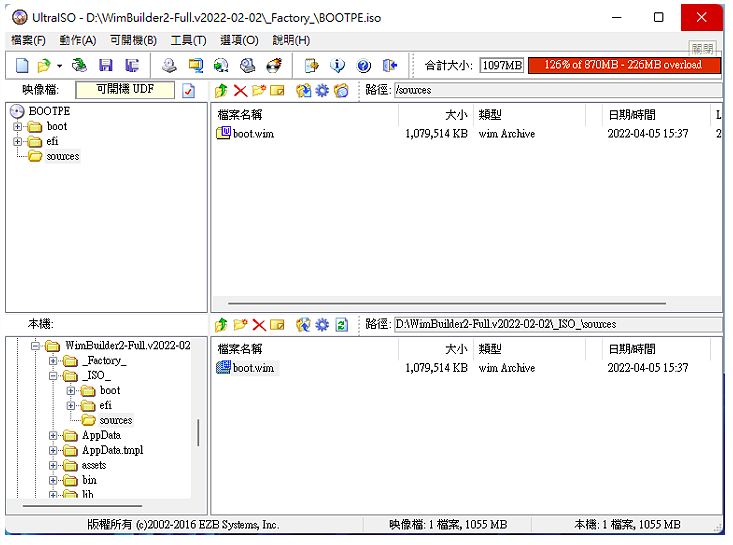Delete selected item in image pane
Image resolution: width=733 pixels, height=545 pixels.
[240, 90]
